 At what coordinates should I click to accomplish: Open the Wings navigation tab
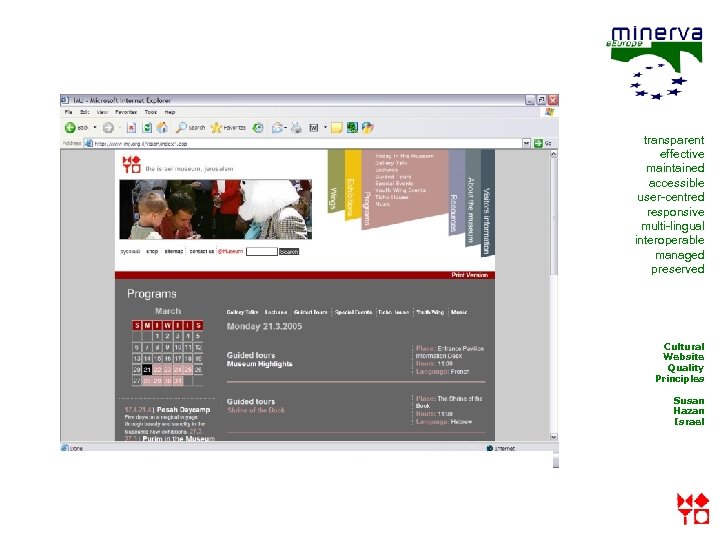[335, 181]
